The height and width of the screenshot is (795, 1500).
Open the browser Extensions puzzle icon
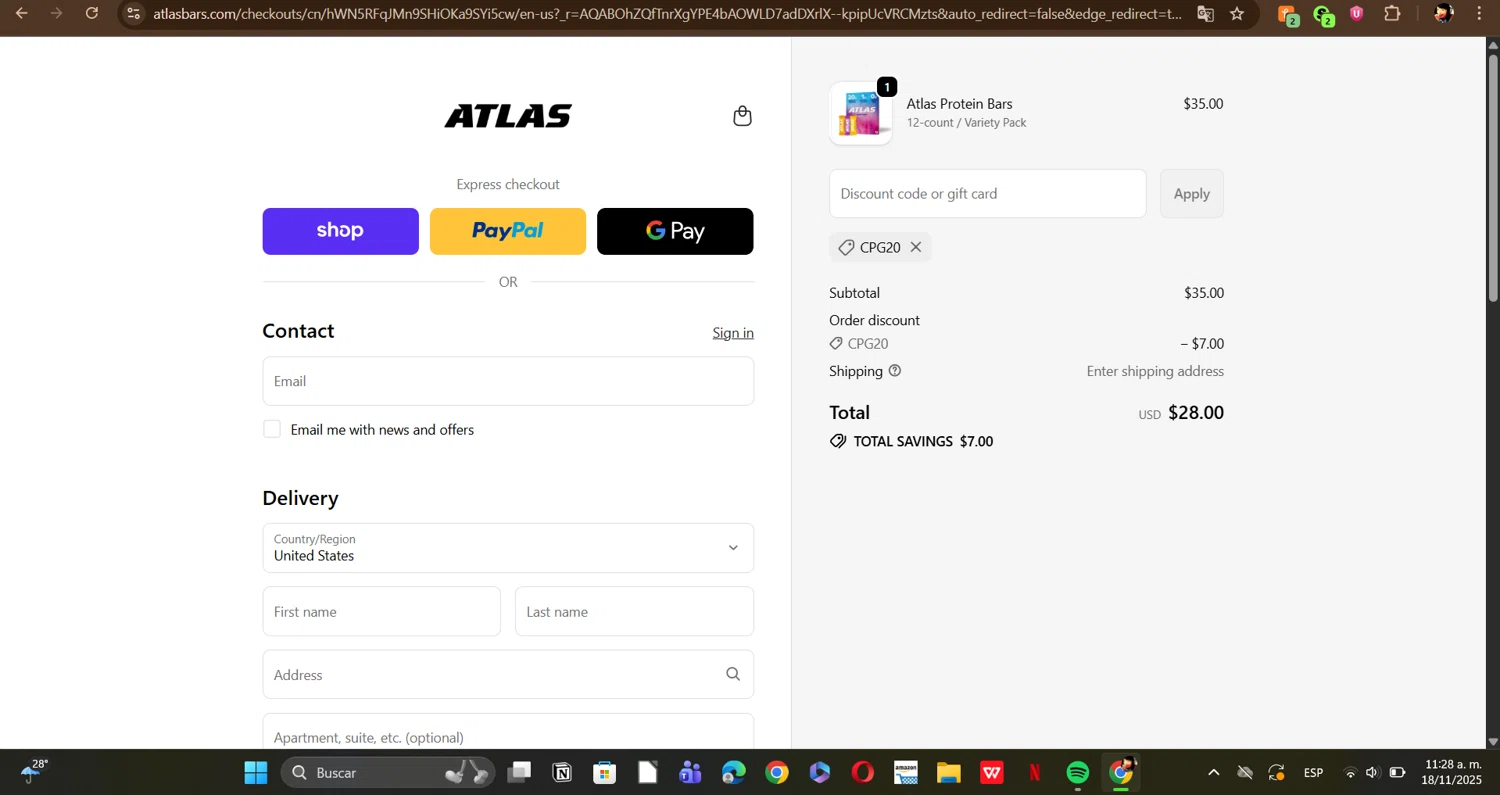[x=1392, y=14]
